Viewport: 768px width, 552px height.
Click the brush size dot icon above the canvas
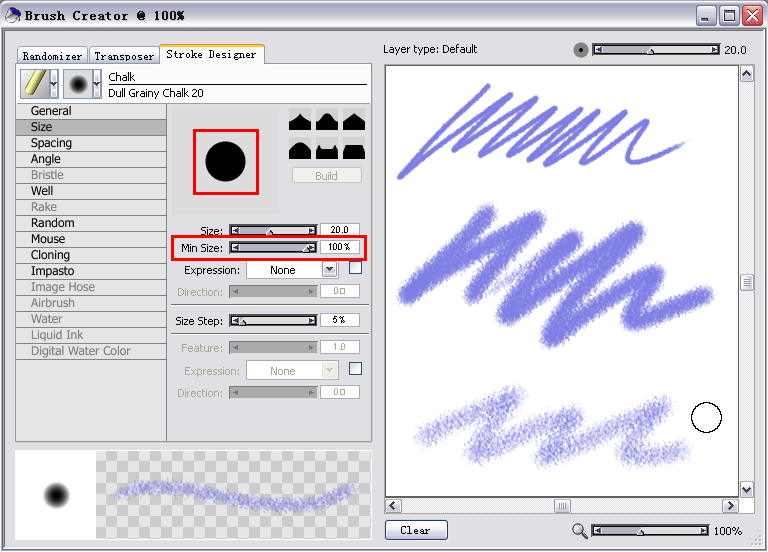[x=581, y=50]
